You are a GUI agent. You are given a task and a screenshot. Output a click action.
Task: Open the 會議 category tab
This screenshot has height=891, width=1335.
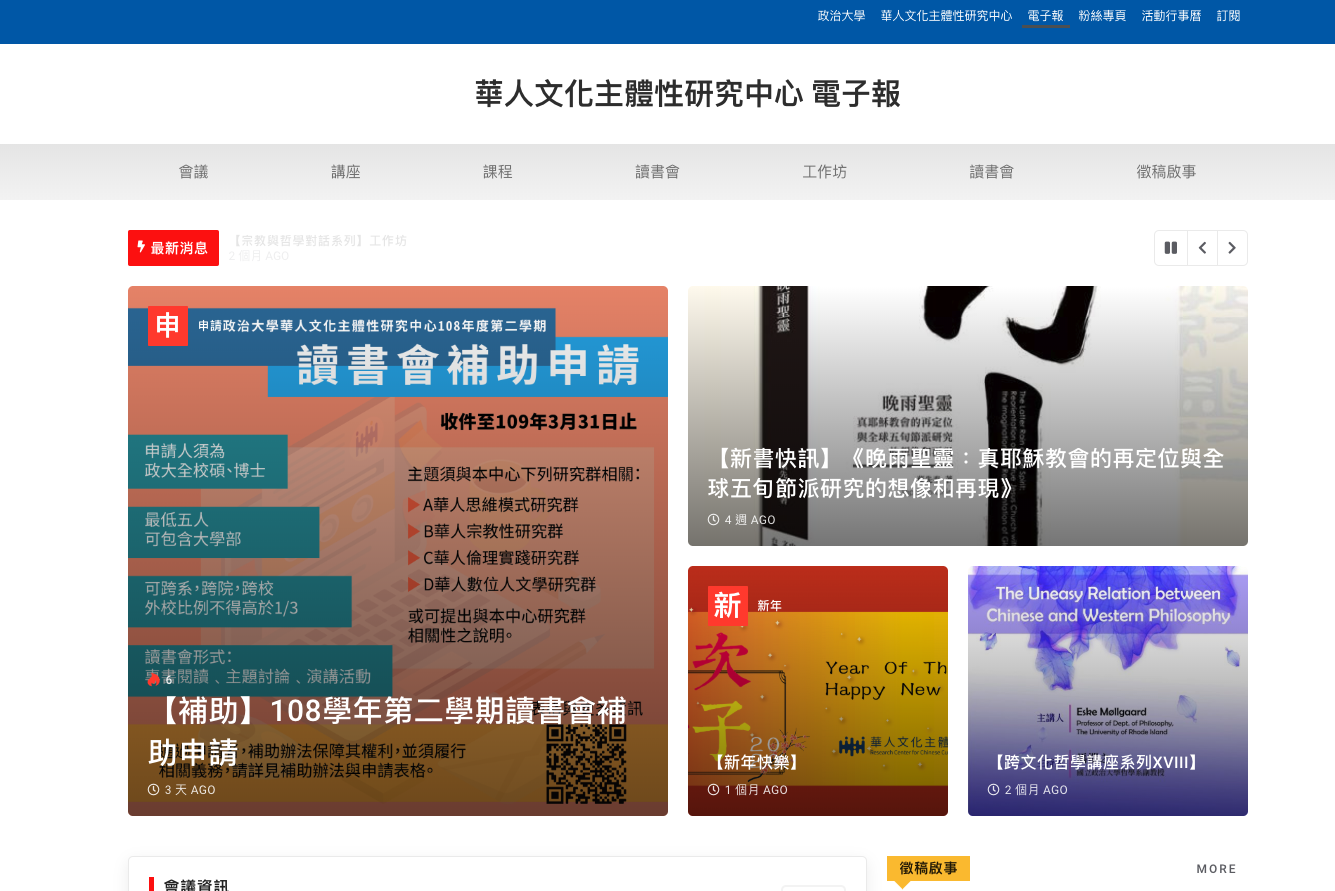coord(193,172)
